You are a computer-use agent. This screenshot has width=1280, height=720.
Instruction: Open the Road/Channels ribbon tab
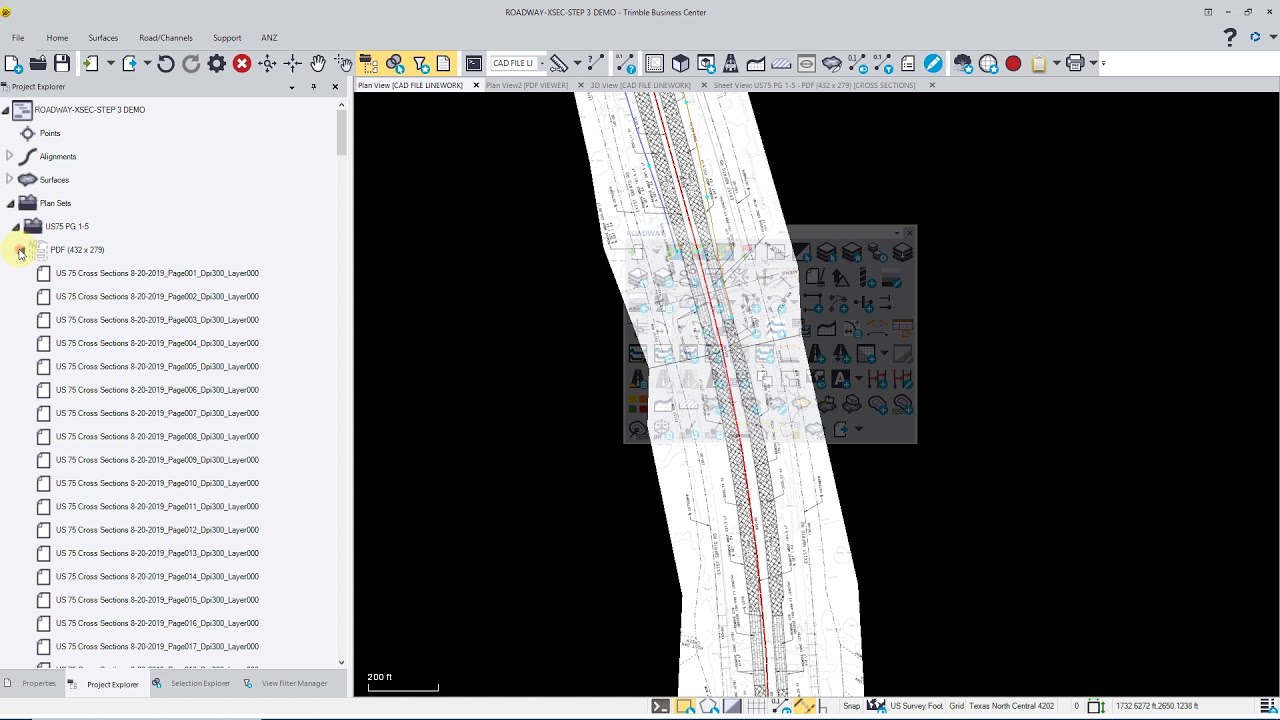(166, 38)
